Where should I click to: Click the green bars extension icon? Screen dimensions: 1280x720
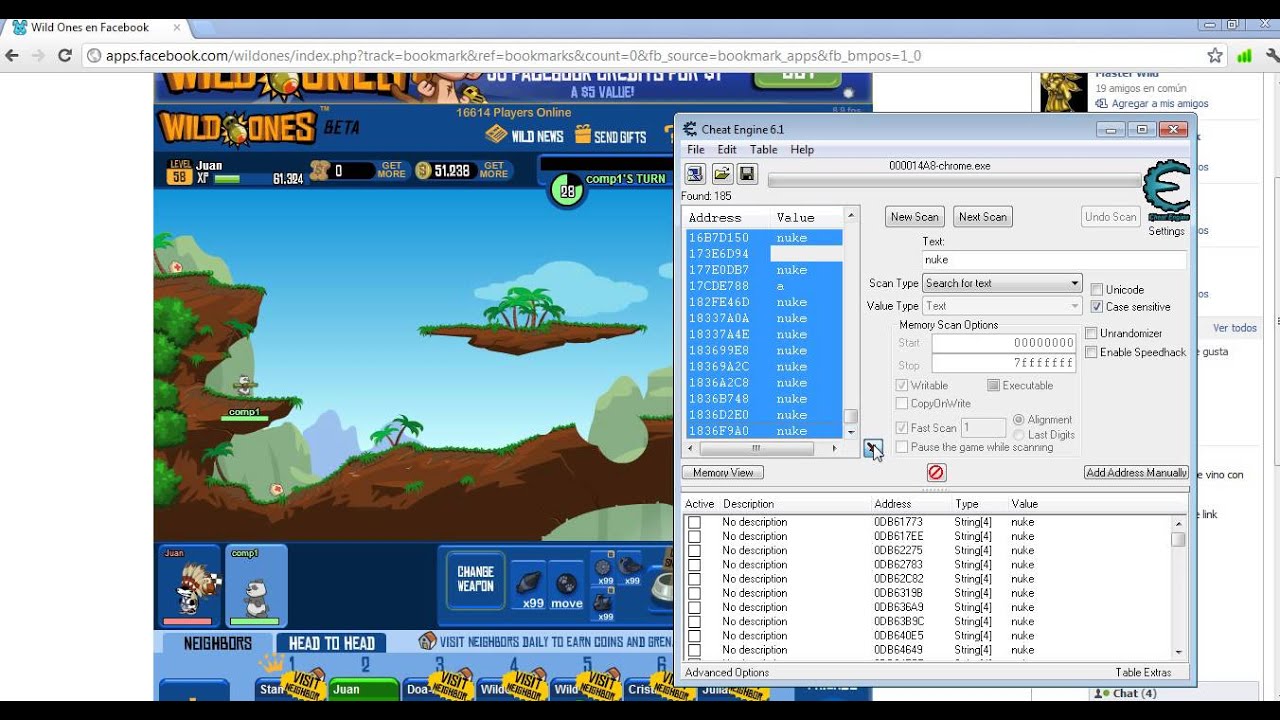[x=1244, y=56]
